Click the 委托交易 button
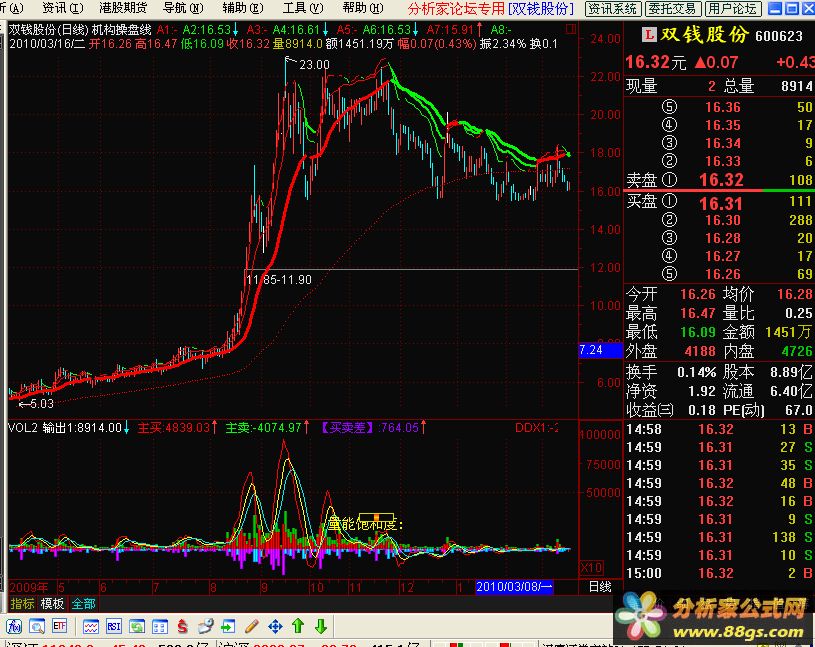Viewport: 815px width, 647px height. pos(673,9)
